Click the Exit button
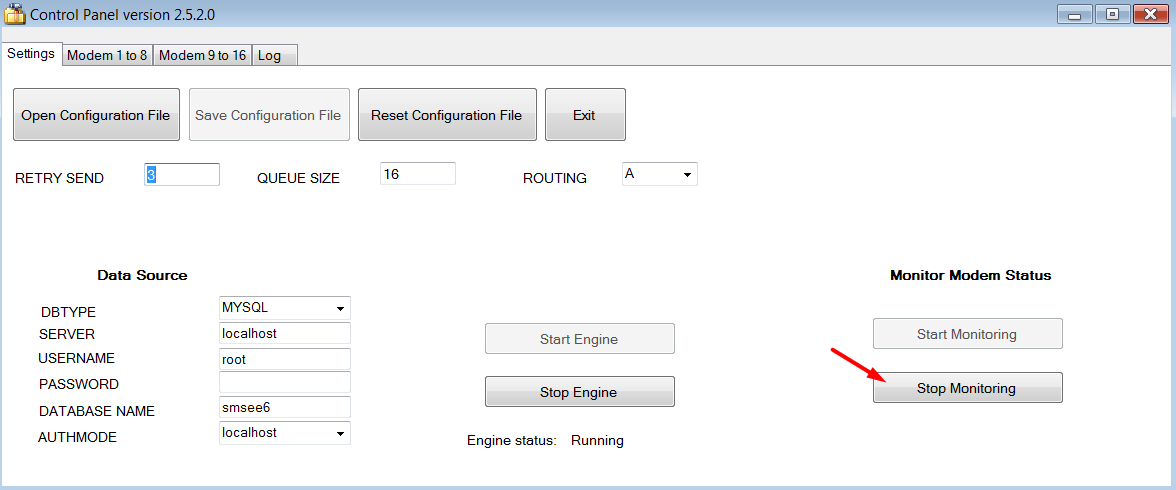Screen dimensions: 1176x490 (584, 115)
